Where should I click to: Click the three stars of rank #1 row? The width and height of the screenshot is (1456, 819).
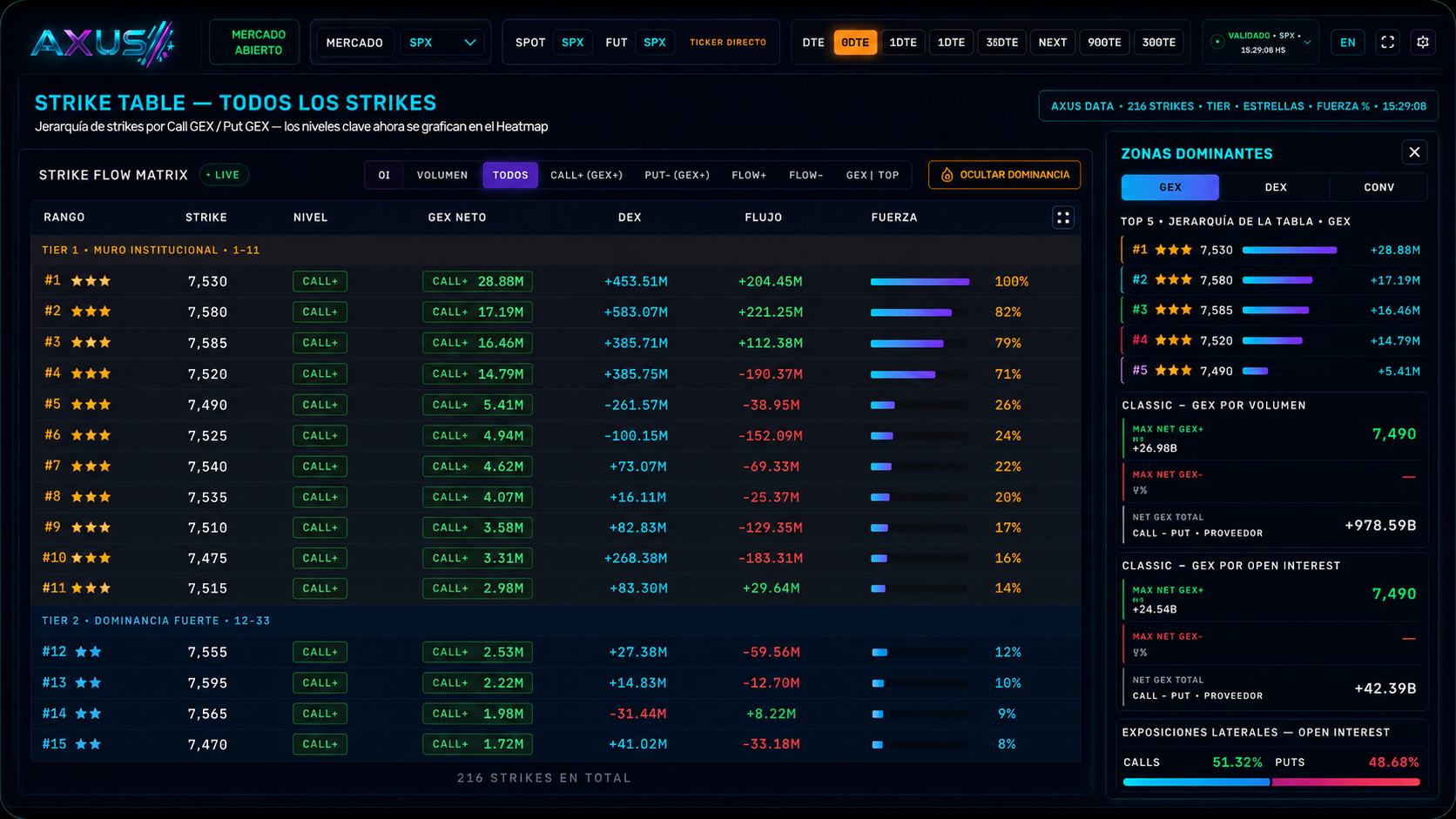[91, 281]
